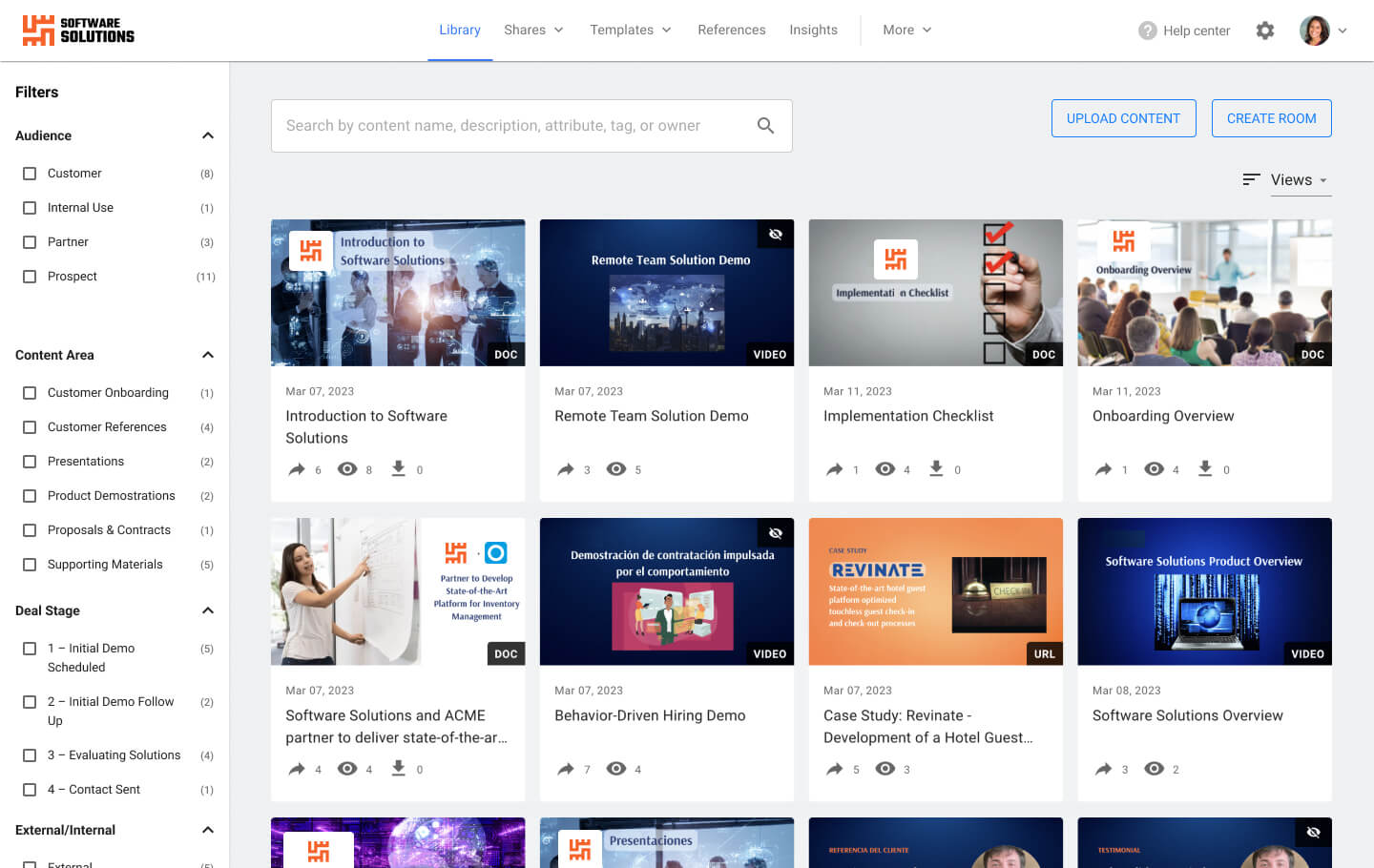Click the CREATE ROOM button
The width and height of the screenshot is (1374, 868).
click(1271, 117)
